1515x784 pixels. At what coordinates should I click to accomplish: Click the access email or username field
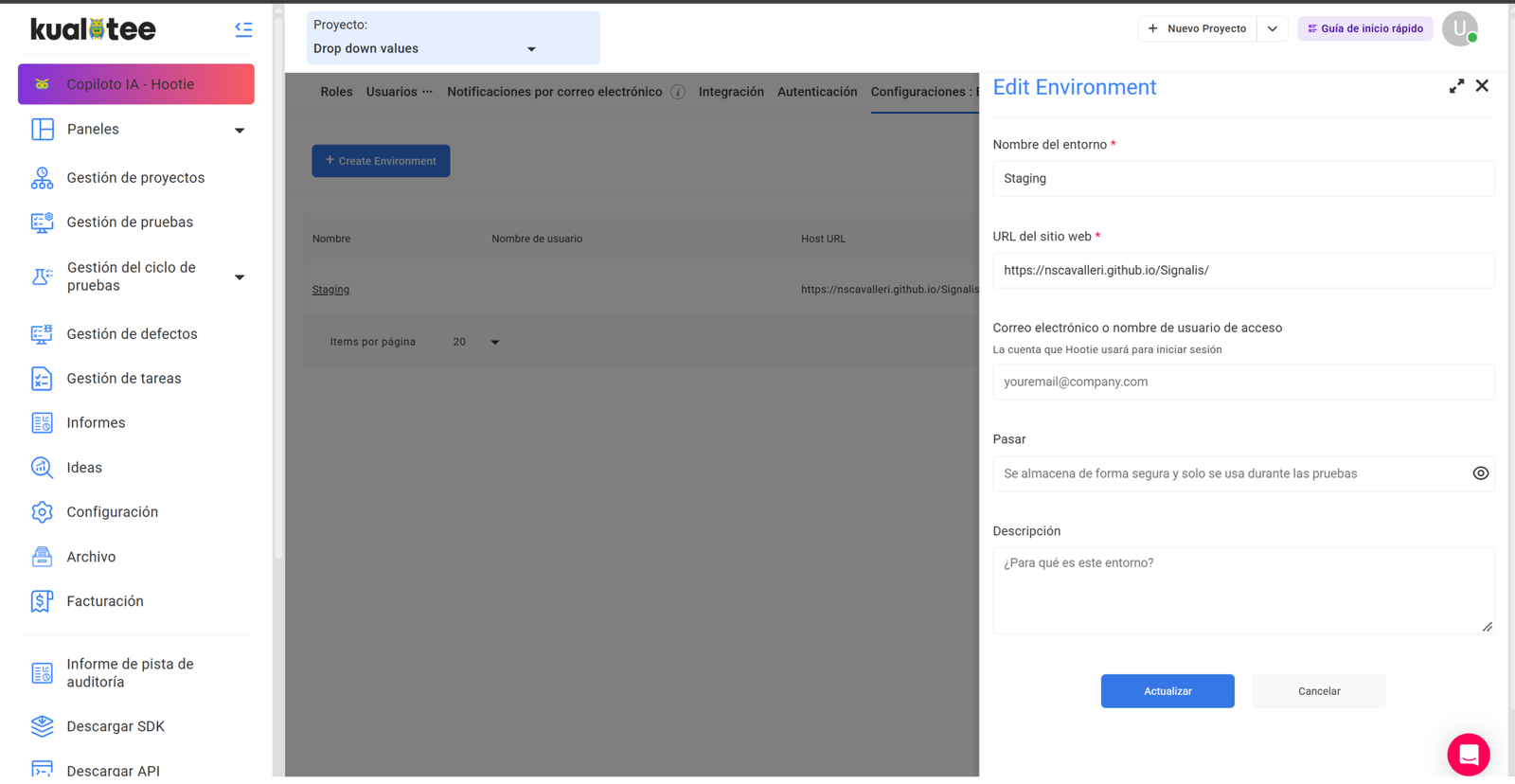pyautogui.click(x=1243, y=383)
